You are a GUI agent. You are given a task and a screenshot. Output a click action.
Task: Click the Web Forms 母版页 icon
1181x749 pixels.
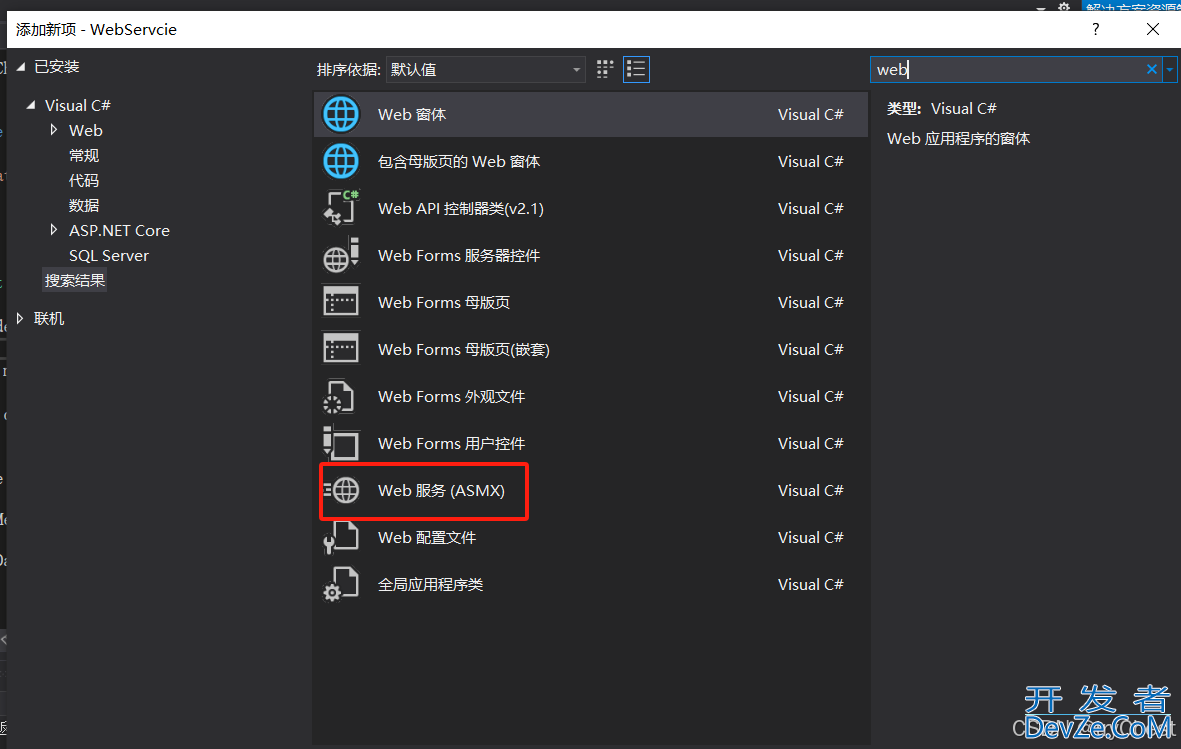[x=341, y=302]
